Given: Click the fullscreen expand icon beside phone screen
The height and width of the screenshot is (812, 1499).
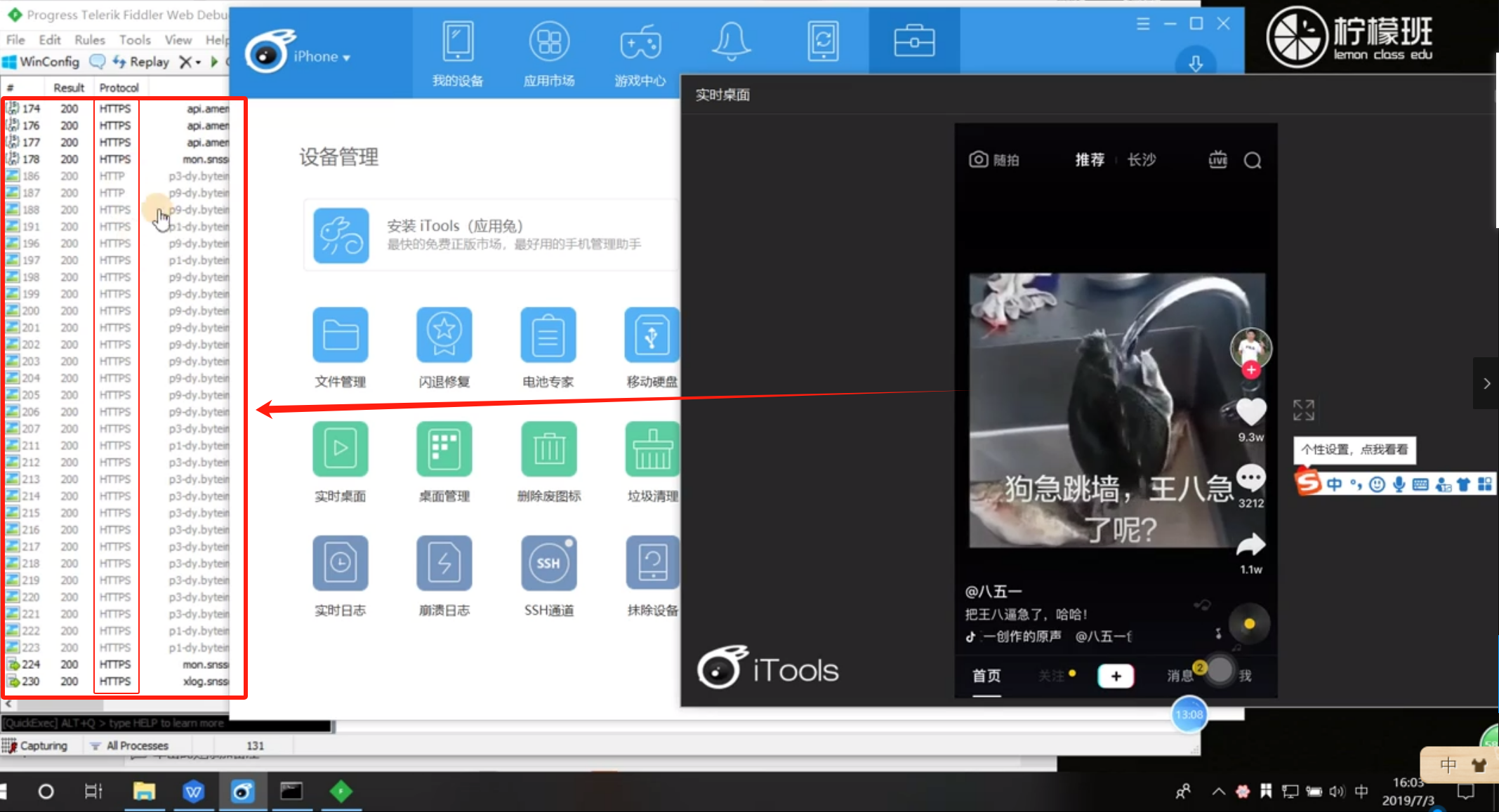Looking at the screenshot, I should 1303,410.
